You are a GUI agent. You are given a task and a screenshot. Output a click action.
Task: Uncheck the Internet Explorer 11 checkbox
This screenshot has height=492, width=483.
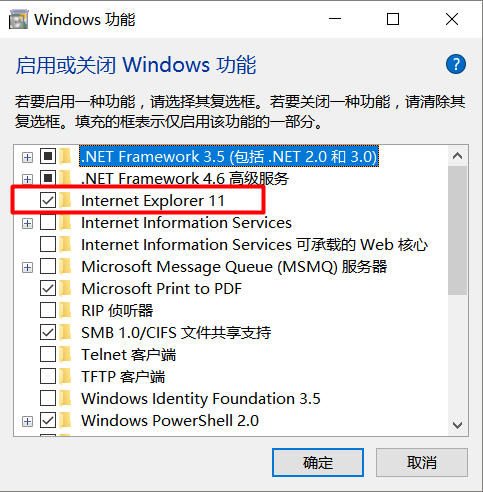point(48,200)
